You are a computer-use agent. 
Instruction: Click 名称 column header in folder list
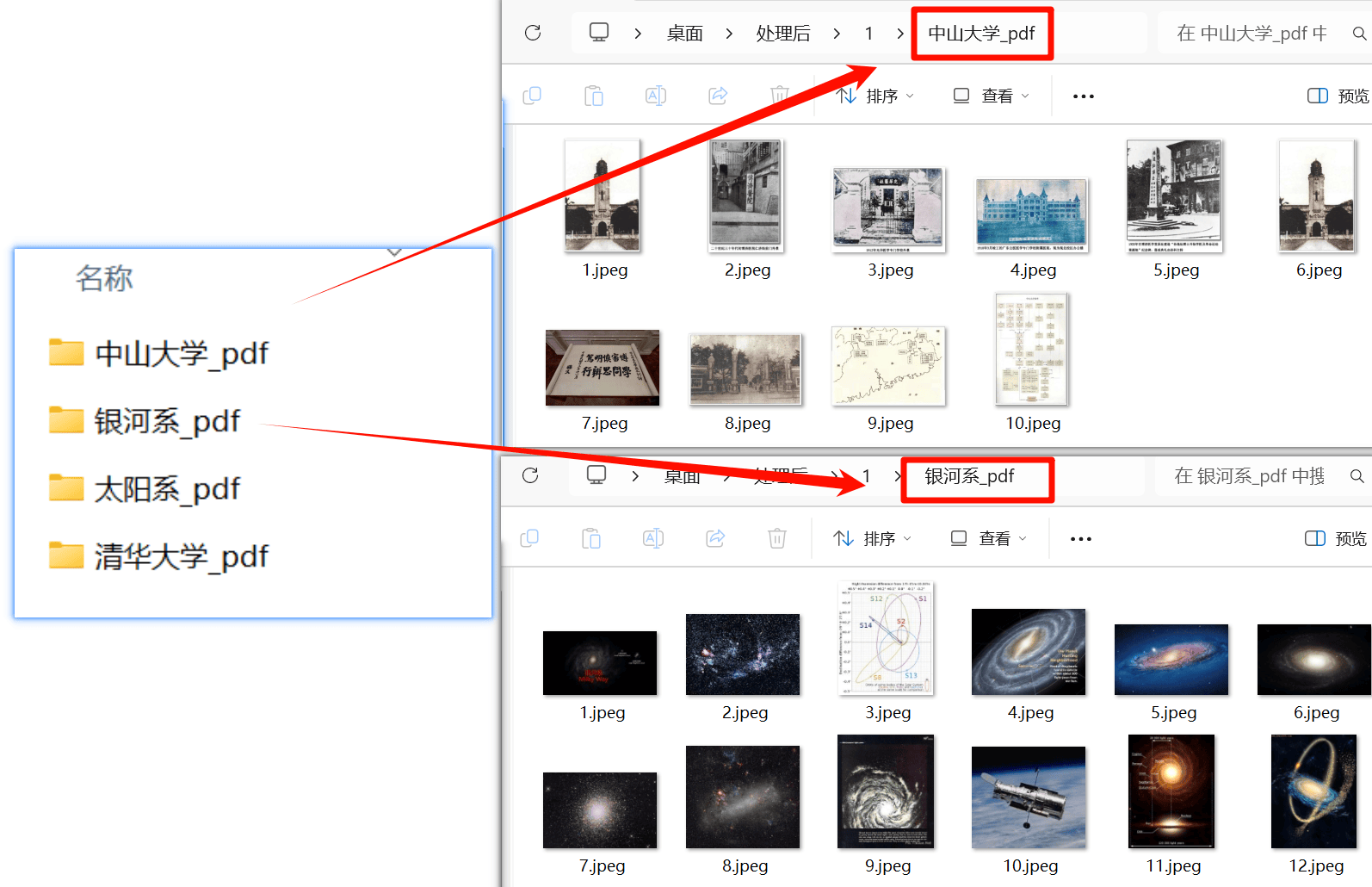104,278
